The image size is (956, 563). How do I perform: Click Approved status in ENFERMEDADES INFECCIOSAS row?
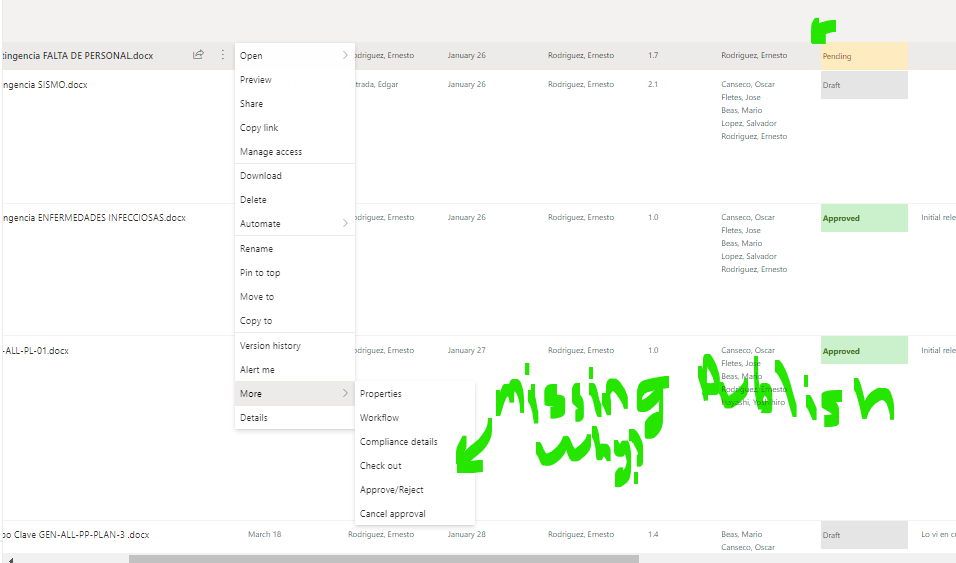864,218
